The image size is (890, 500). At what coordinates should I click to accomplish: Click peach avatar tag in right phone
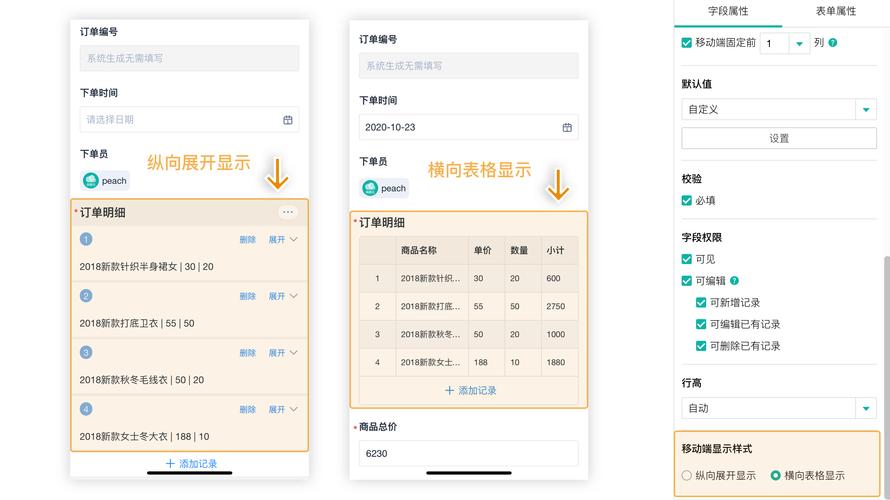(384, 188)
